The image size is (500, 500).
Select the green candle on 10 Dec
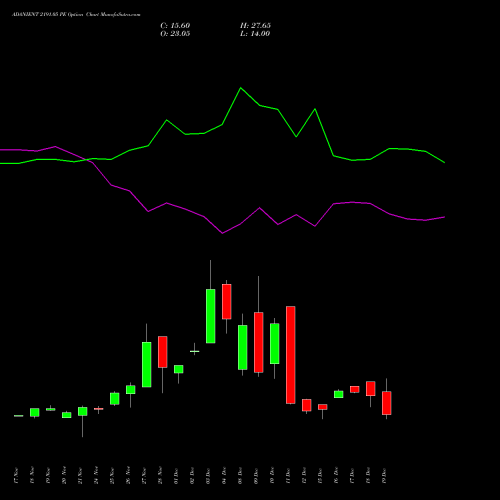[x=275, y=344]
